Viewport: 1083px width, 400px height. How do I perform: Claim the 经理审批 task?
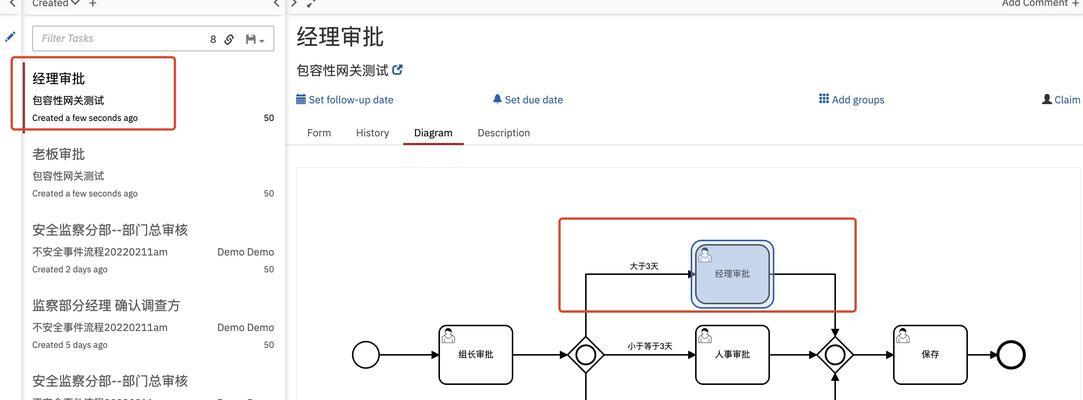pyautogui.click(x=1061, y=99)
